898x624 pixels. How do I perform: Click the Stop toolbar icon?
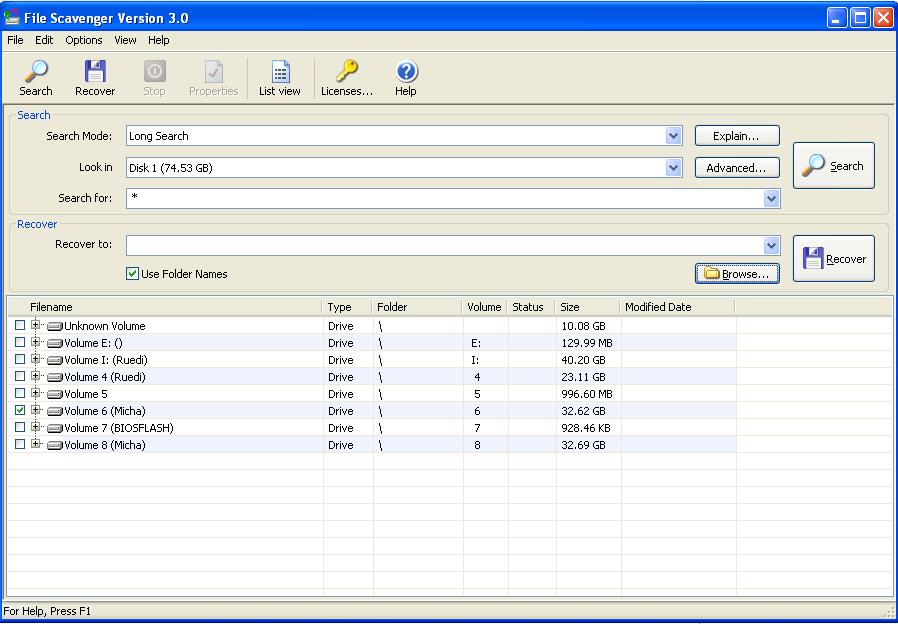pos(154,72)
